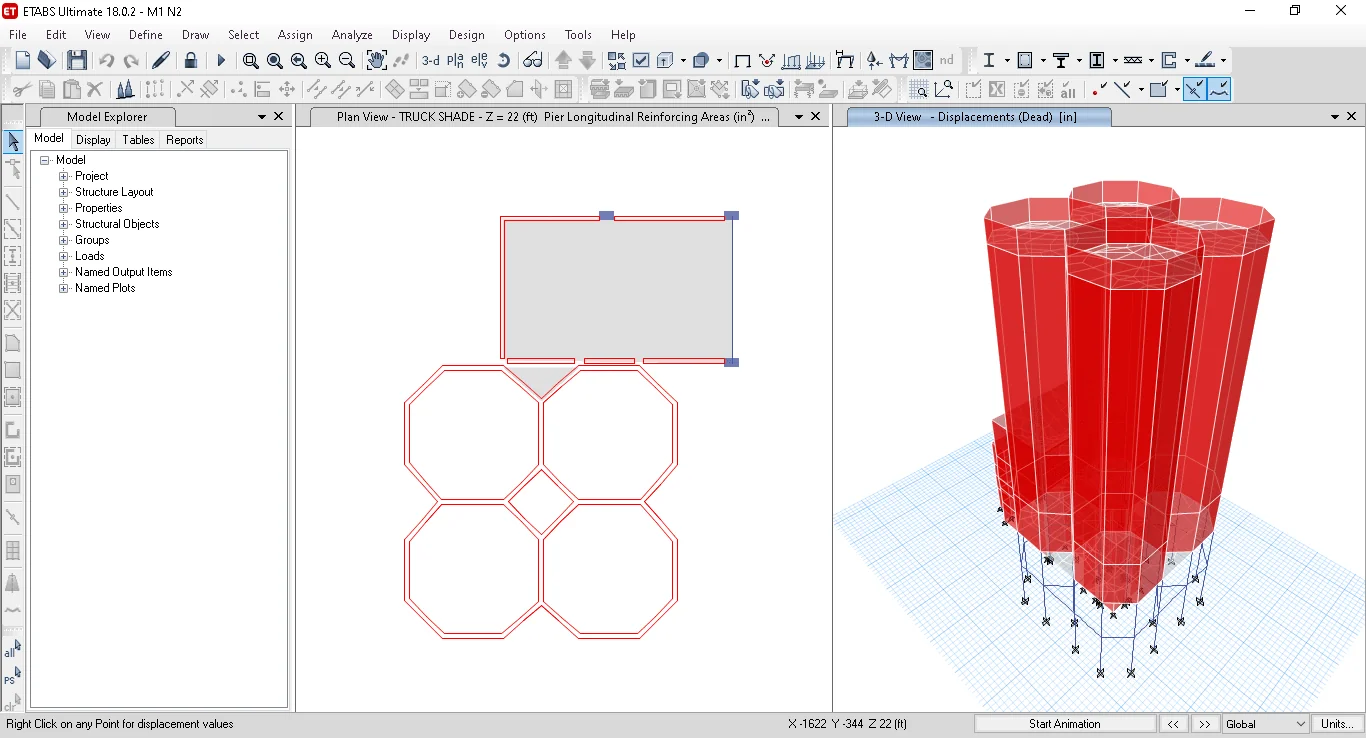Expand the Structure Layout node
The width and height of the screenshot is (1366, 738).
tap(64, 192)
